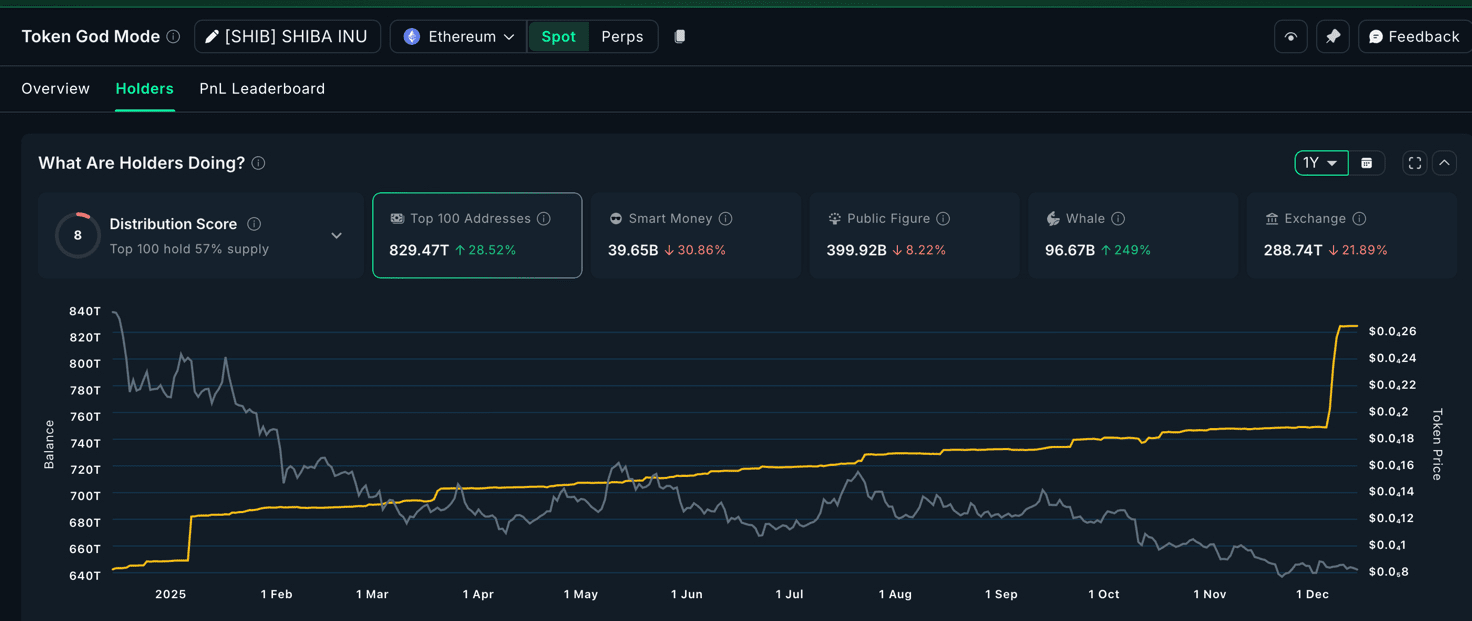1472x621 pixels.
Task: Select the Whale holder metric card
Action: click(1133, 235)
